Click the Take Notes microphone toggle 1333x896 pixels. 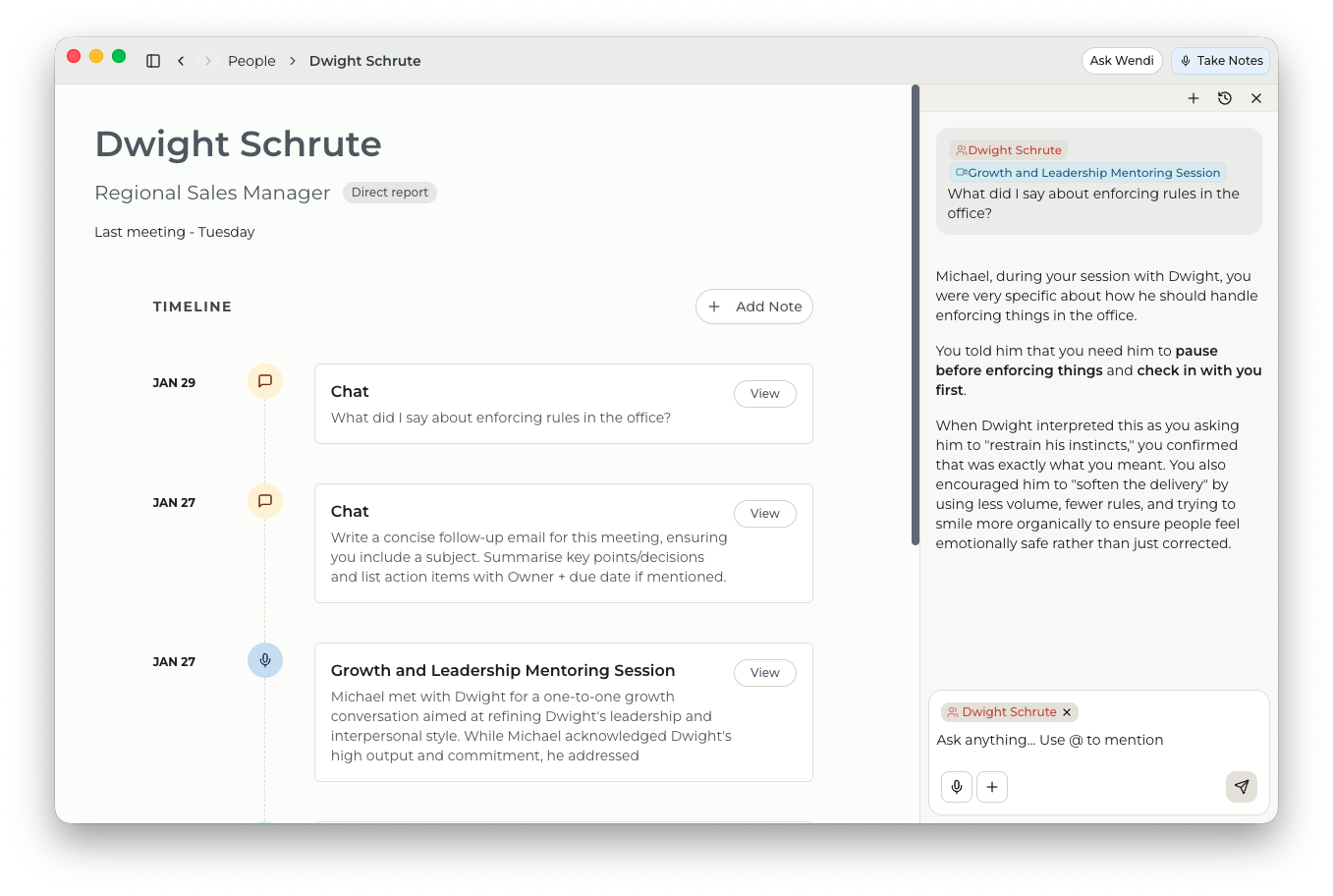coord(1220,60)
